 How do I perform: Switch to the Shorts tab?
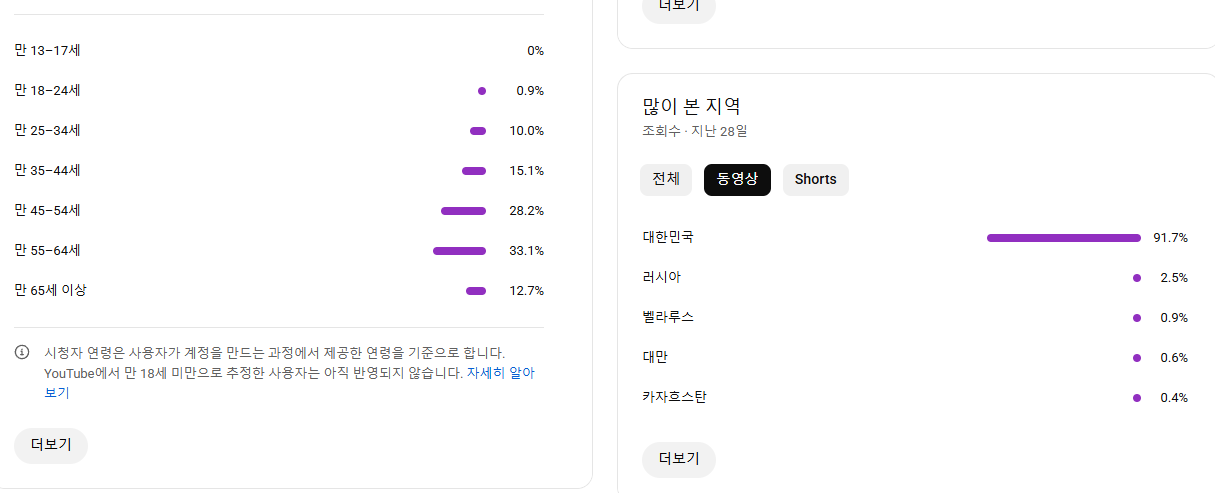click(x=815, y=180)
